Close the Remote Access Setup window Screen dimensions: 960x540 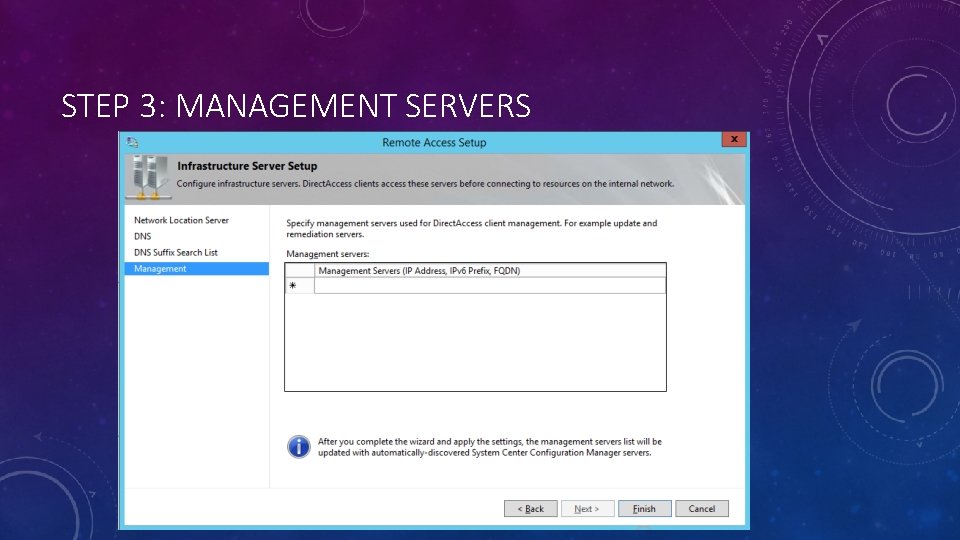tap(733, 140)
